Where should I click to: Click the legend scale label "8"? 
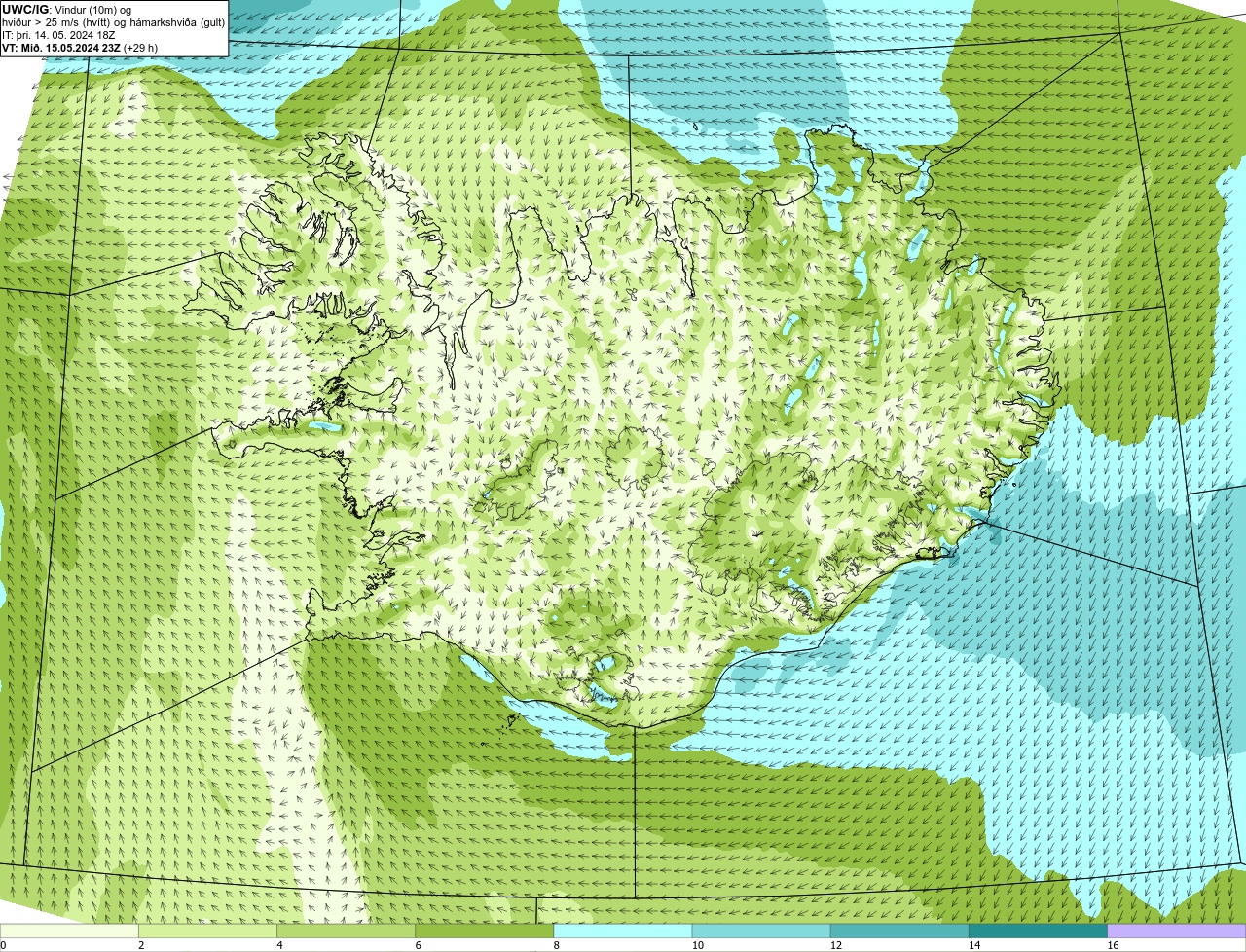(557, 945)
